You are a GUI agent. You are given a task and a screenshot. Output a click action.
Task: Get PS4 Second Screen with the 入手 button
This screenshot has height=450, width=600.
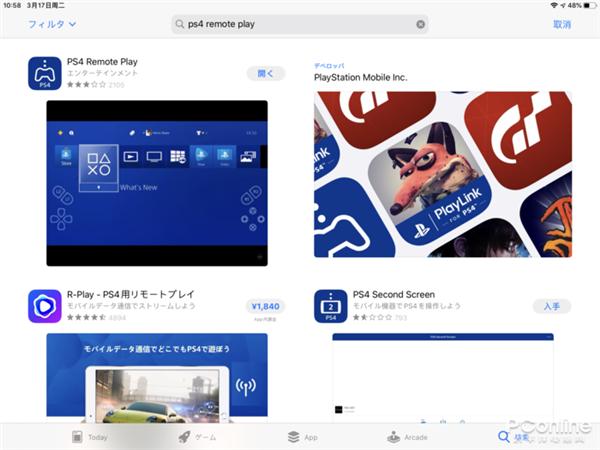(x=551, y=306)
